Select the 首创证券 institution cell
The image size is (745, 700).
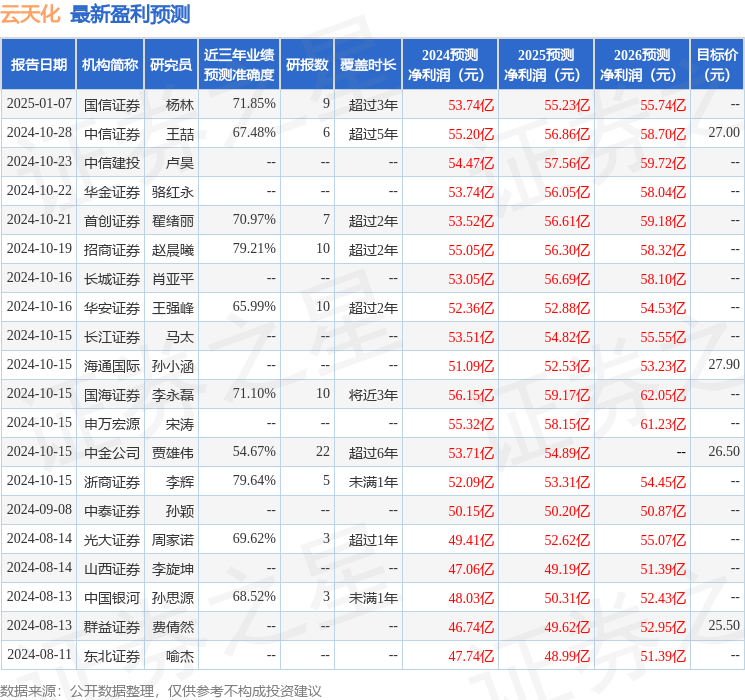point(112,221)
